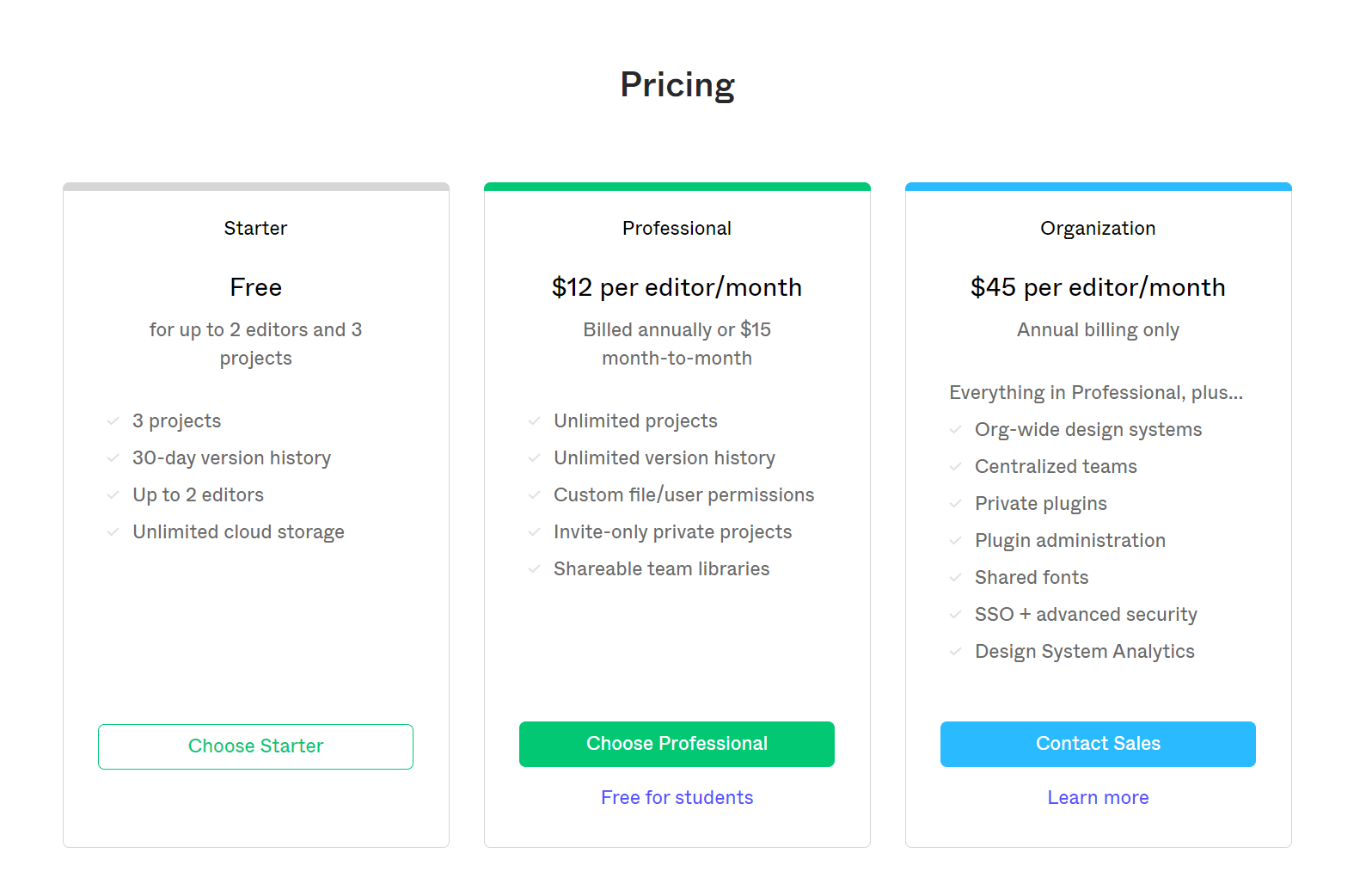Hit the blue Contact Sales button

(1098, 744)
